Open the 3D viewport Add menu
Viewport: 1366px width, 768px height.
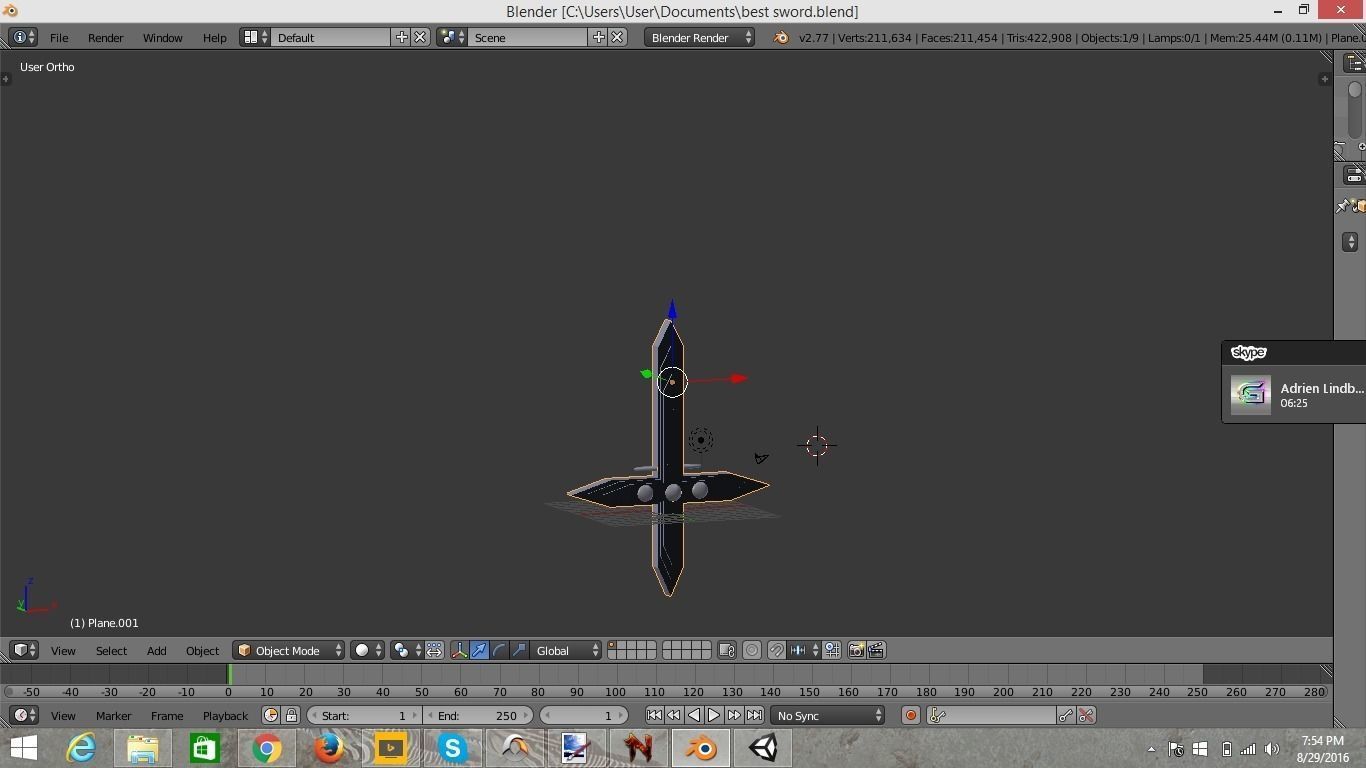[x=156, y=650]
